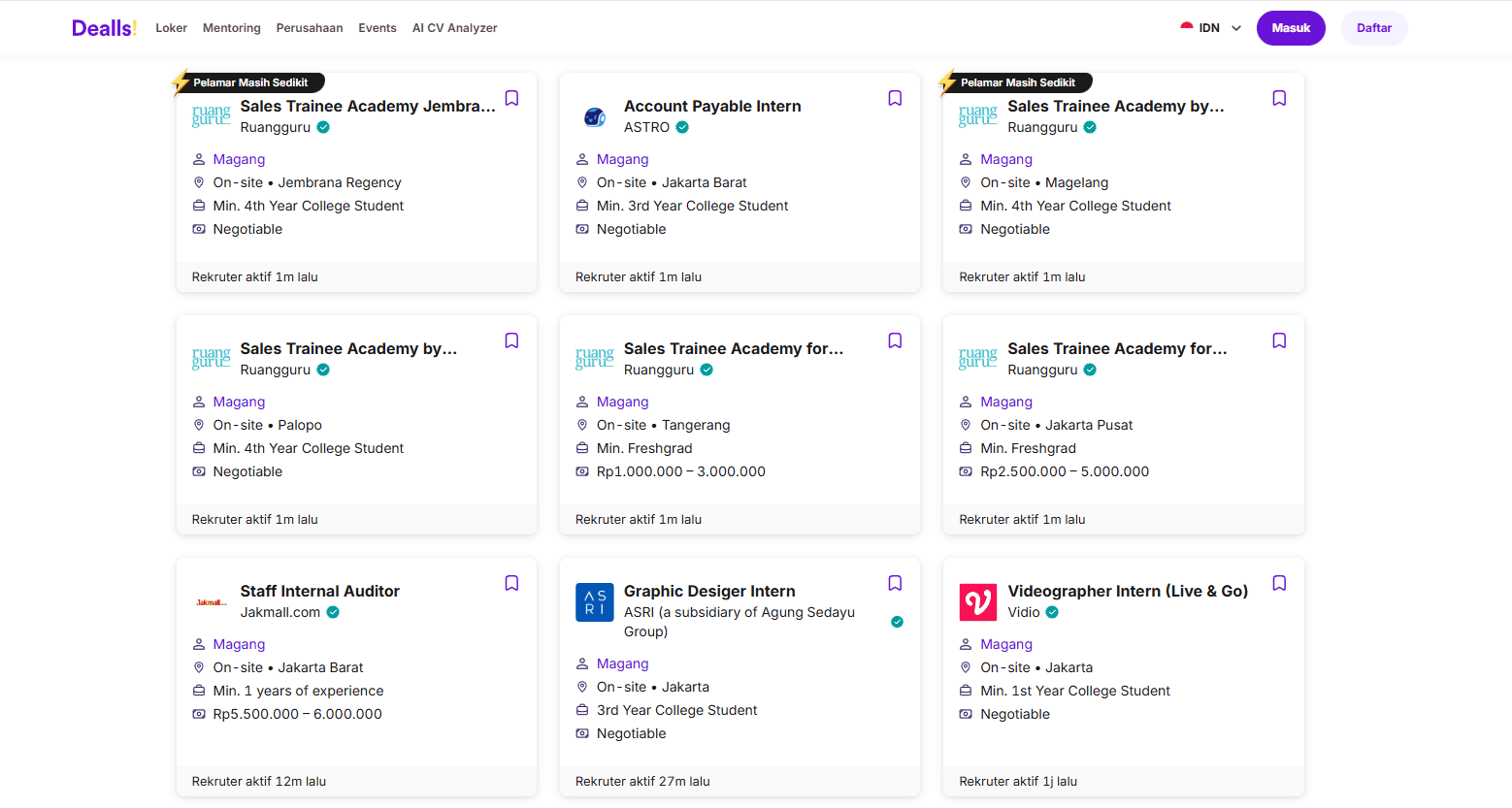Click the verified badge on ASRI card

click(x=897, y=622)
